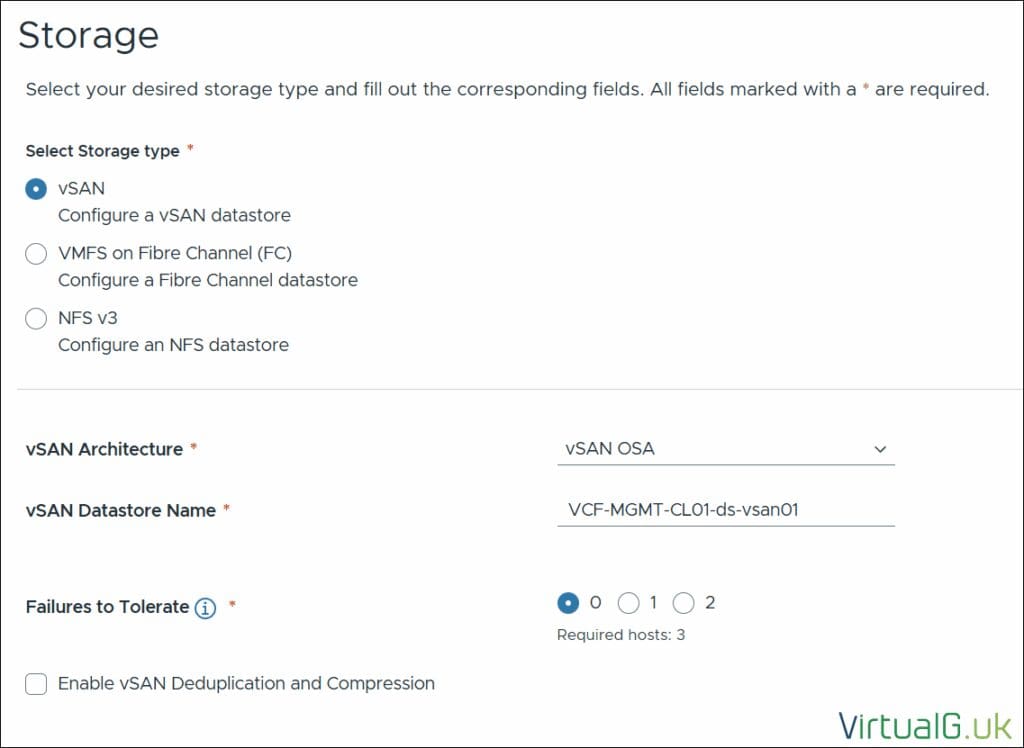Set Failures to Tolerate to 2
Image resolution: width=1024 pixels, height=748 pixels.
(684, 603)
